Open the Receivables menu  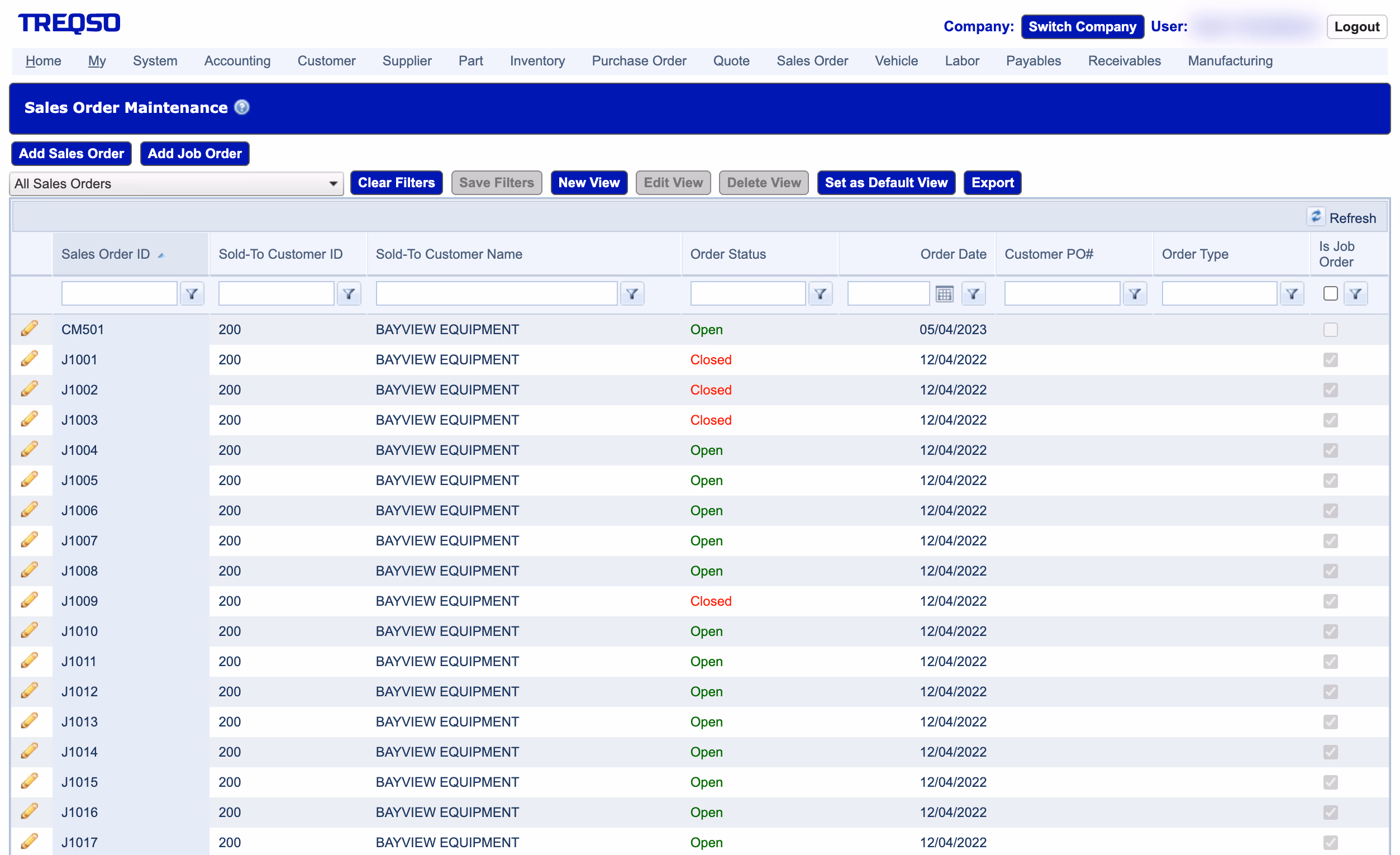tap(1124, 61)
